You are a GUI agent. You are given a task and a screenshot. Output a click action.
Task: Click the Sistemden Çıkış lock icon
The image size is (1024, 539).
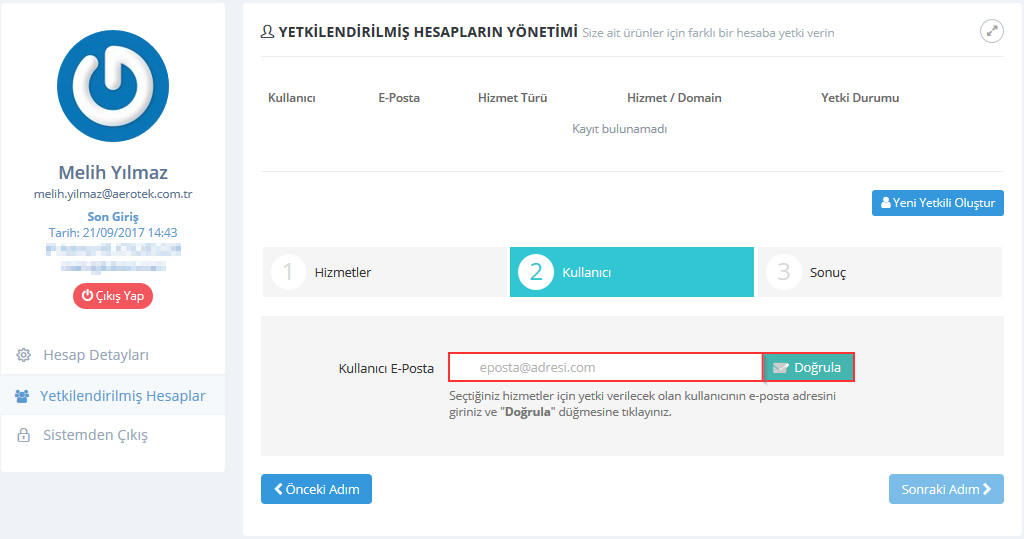point(24,436)
